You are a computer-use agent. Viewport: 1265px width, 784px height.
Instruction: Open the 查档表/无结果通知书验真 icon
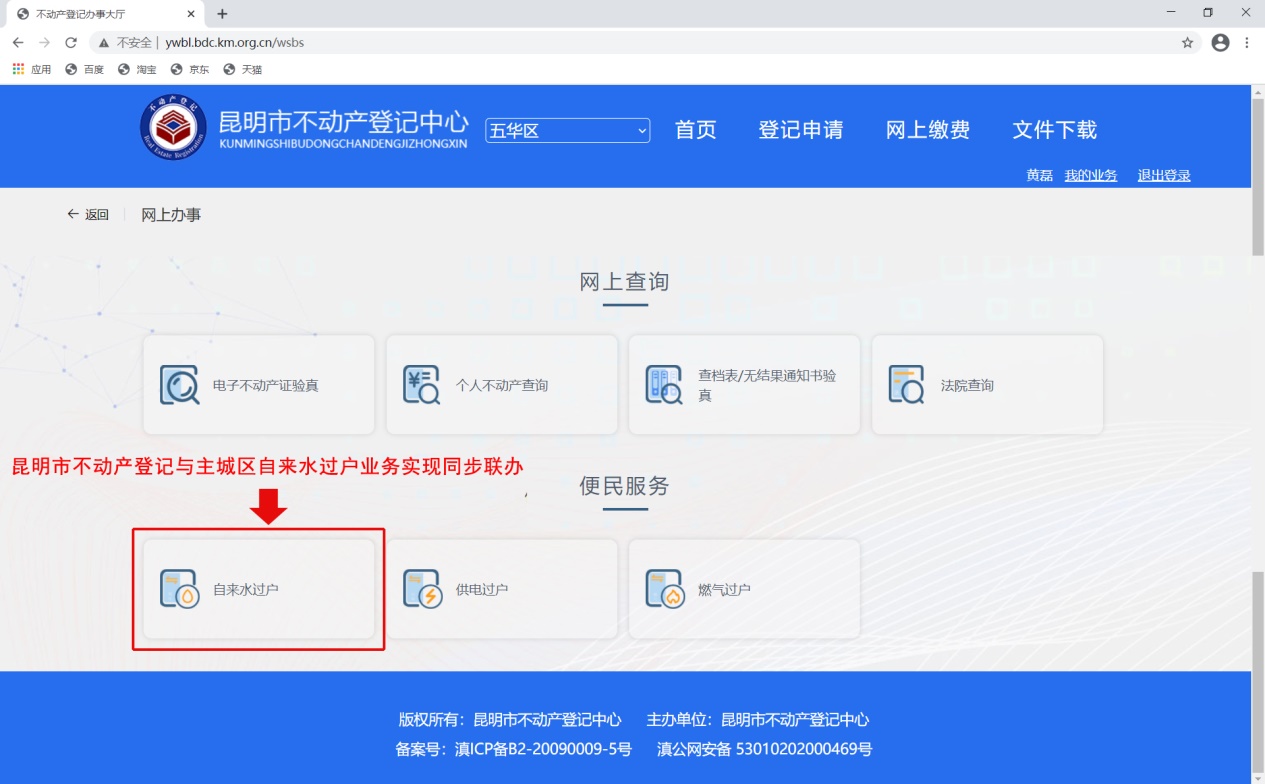coord(664,385)
